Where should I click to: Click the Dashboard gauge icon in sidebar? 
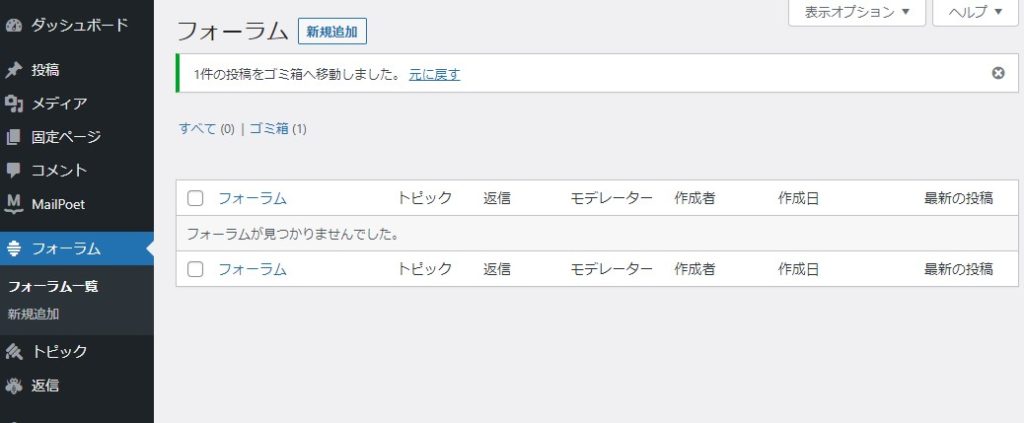tap(14, 23)
